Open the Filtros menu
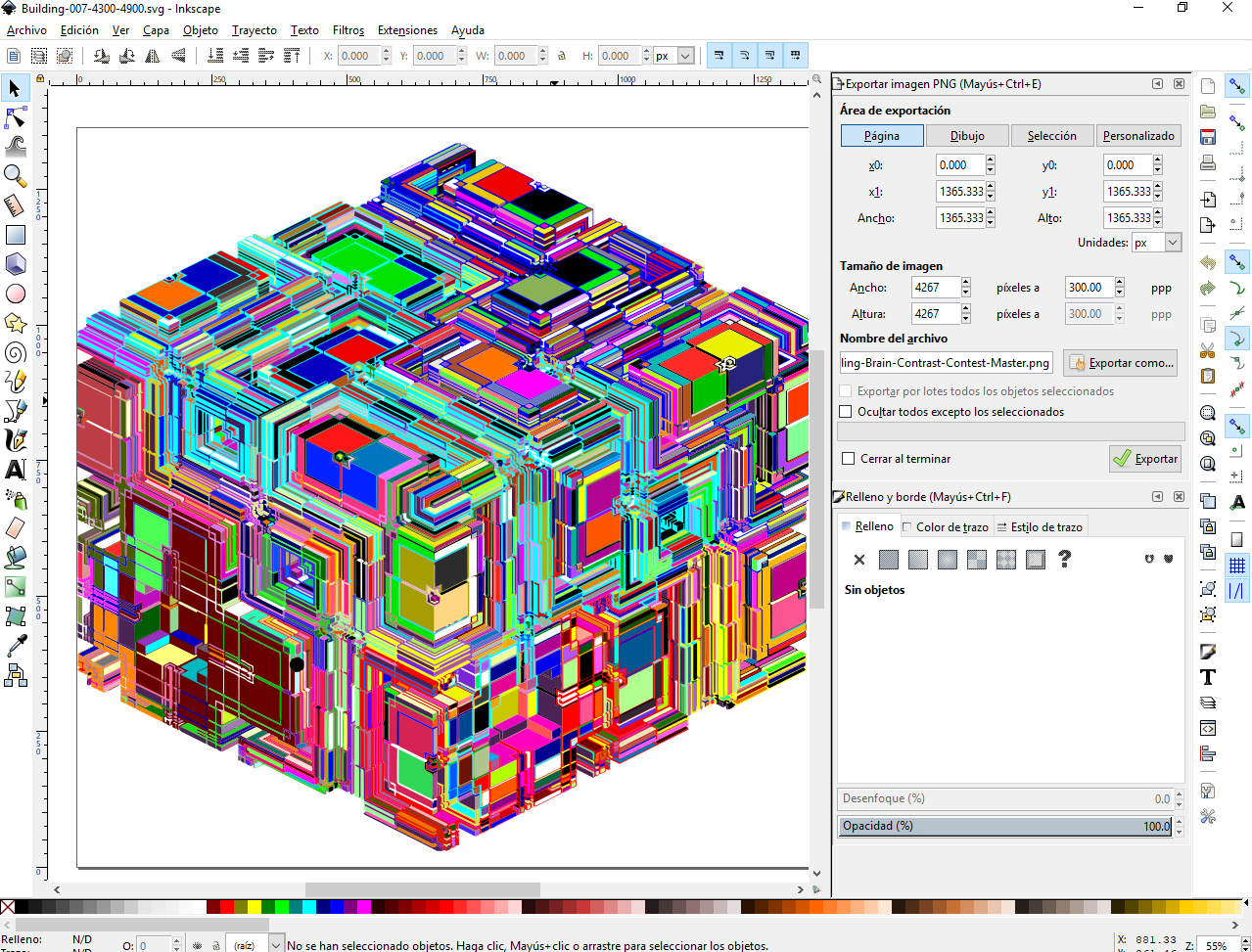The width and height of the screenshot is (1252, 952). click(x=348, y=30)
